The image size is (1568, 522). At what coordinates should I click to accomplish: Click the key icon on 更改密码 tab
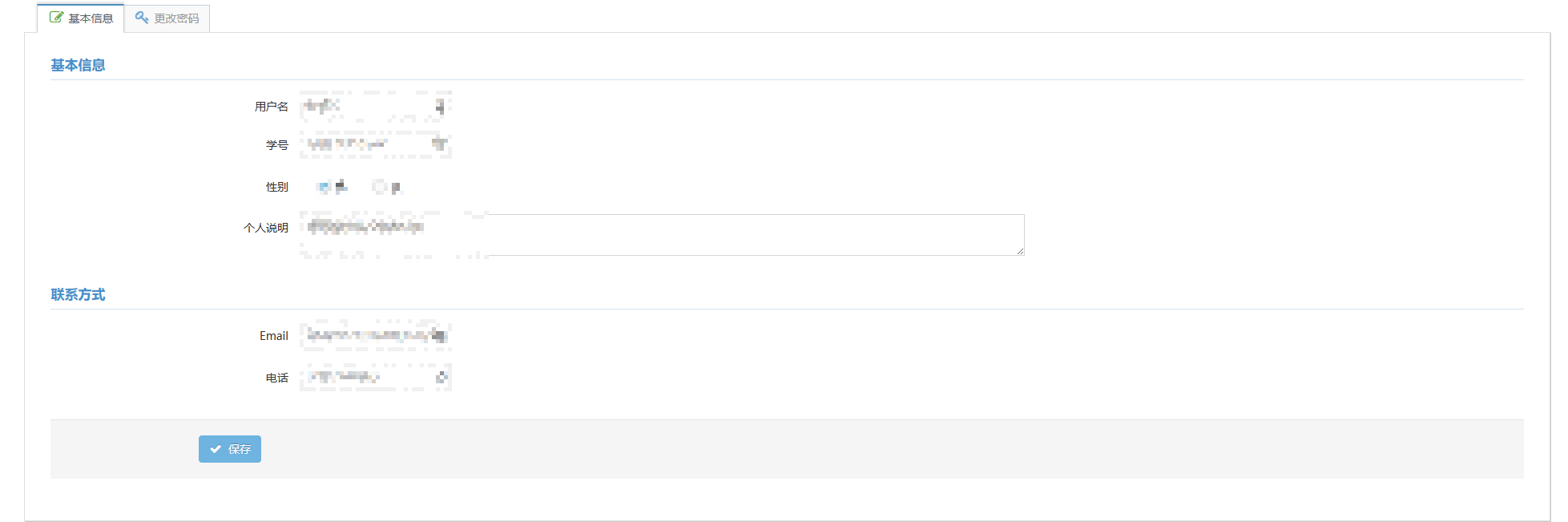coord(142,17)
